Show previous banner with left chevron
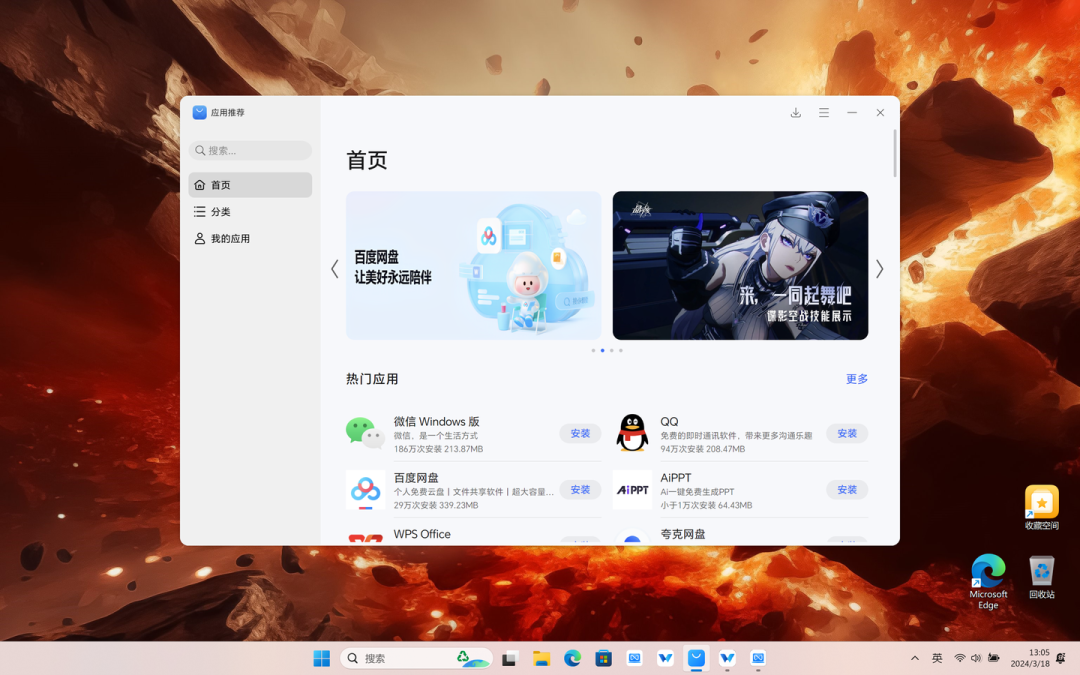1080x675 pixels. point(335,269)
